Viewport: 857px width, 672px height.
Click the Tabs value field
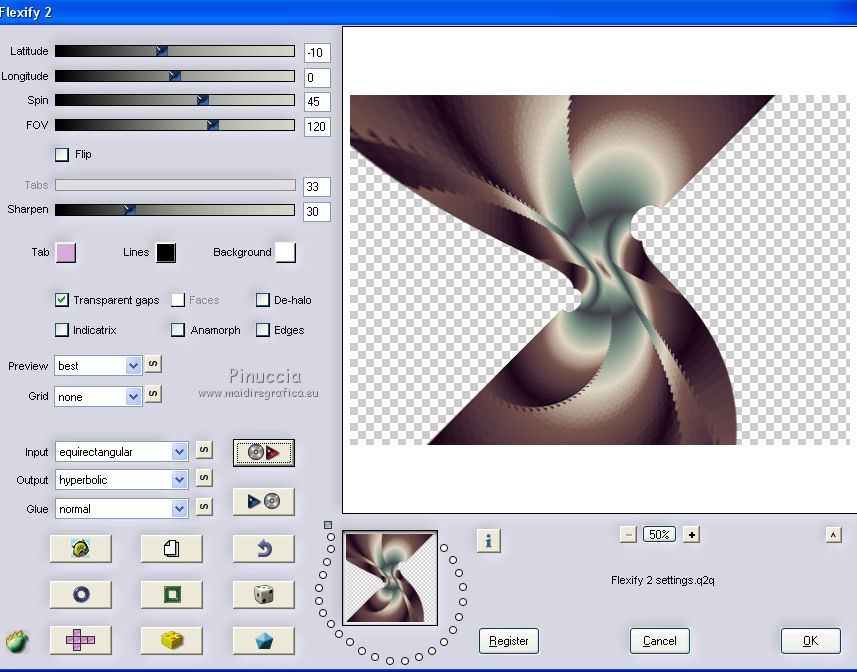point(317,187)
